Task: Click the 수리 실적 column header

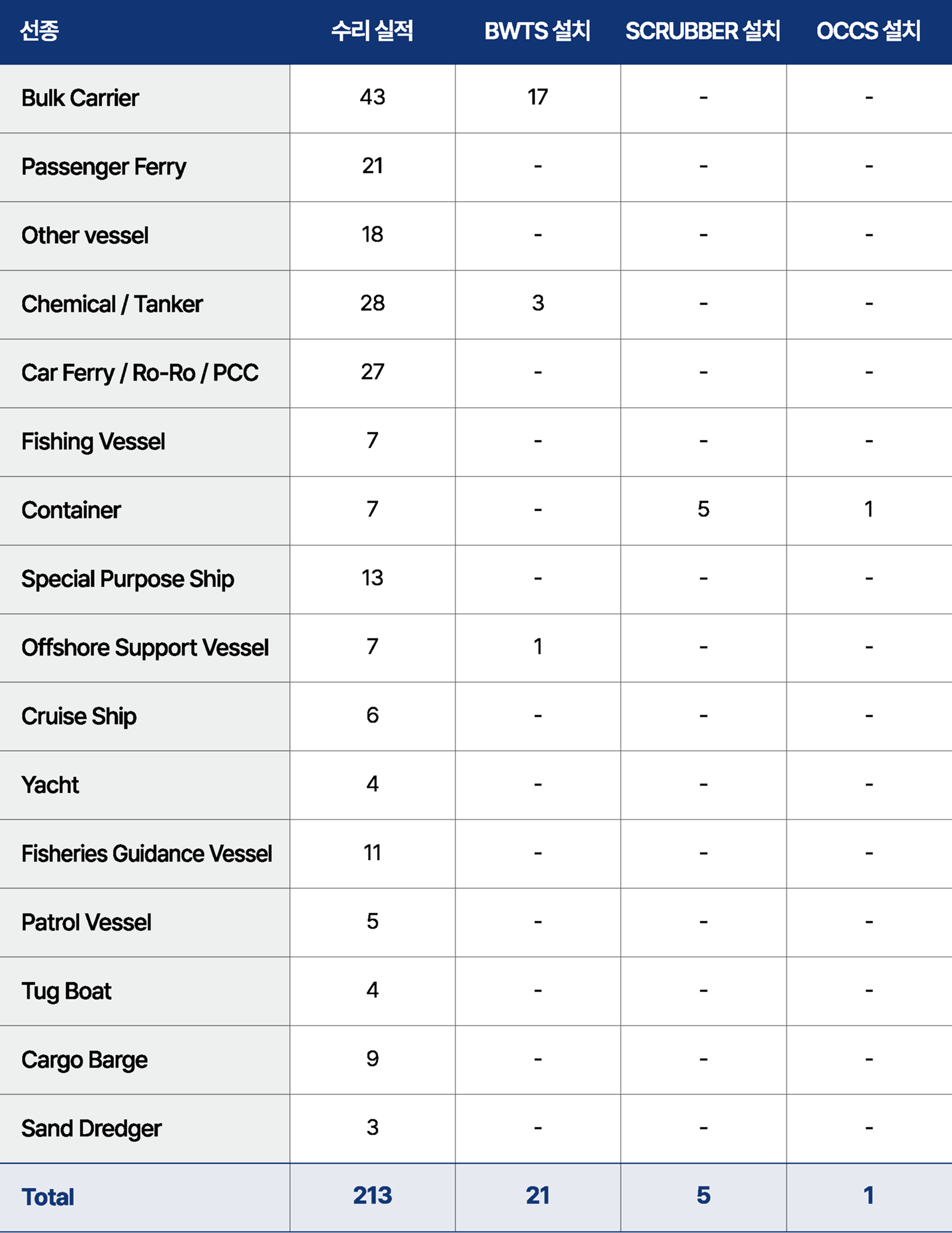Action: tap(372, 31)
